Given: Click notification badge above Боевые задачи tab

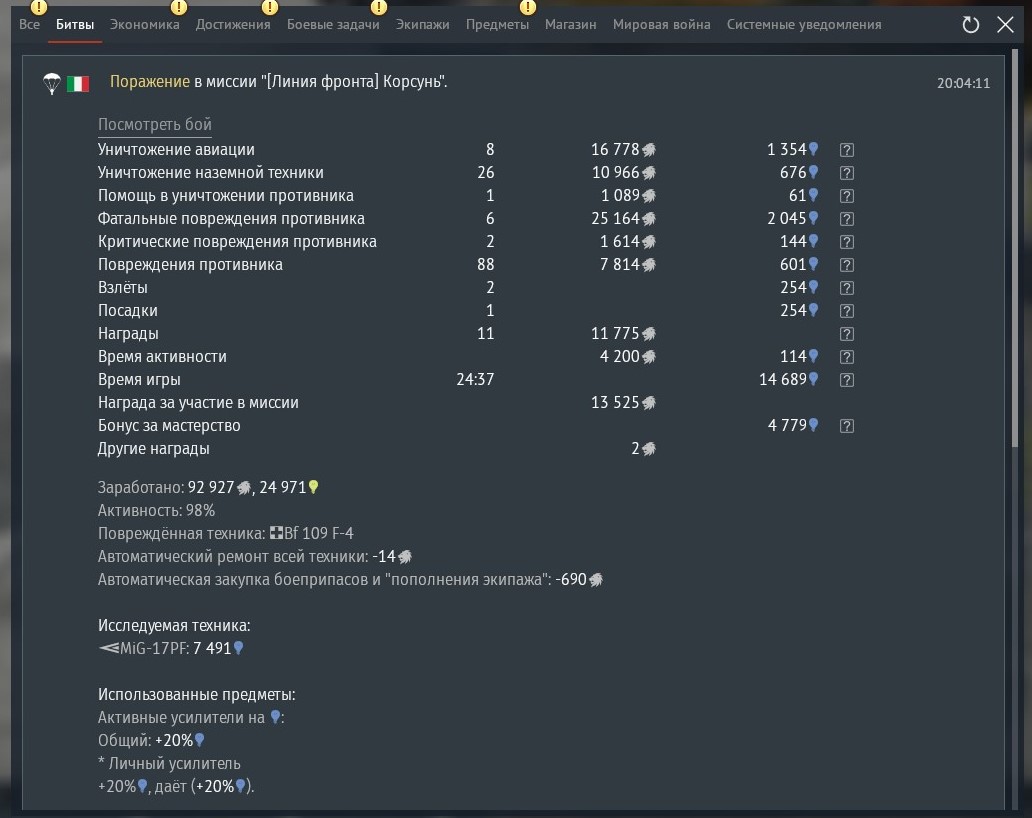Looking at the screenshot, I should pos(379,7).
